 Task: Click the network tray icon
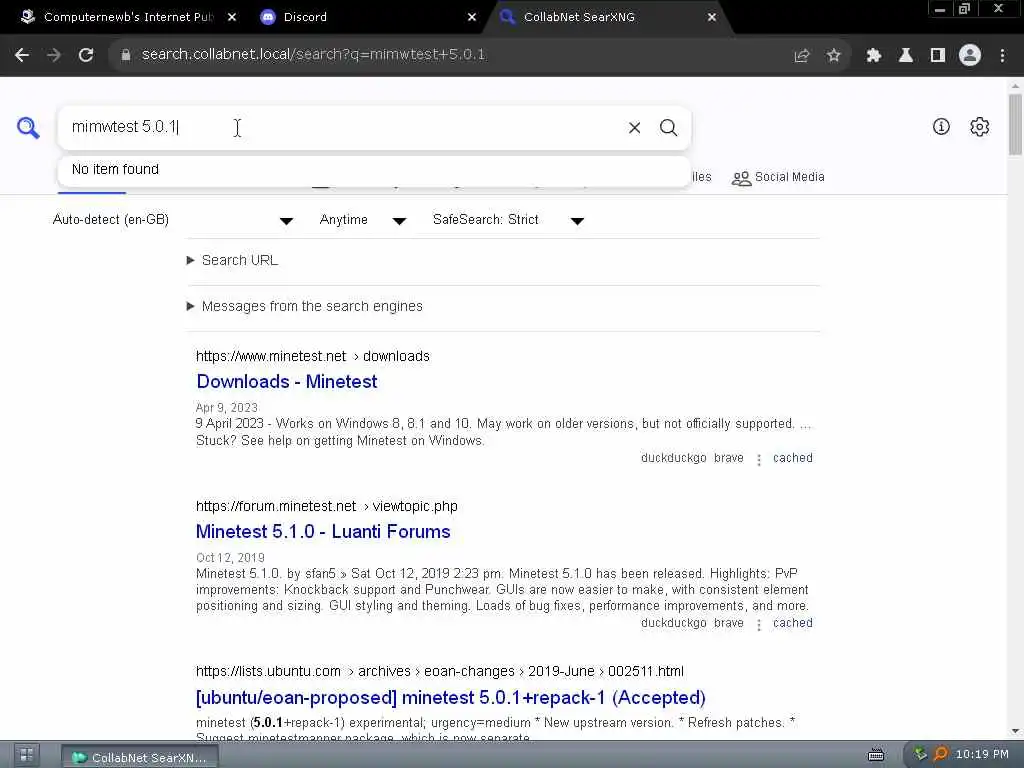click(x=920, y=754)
